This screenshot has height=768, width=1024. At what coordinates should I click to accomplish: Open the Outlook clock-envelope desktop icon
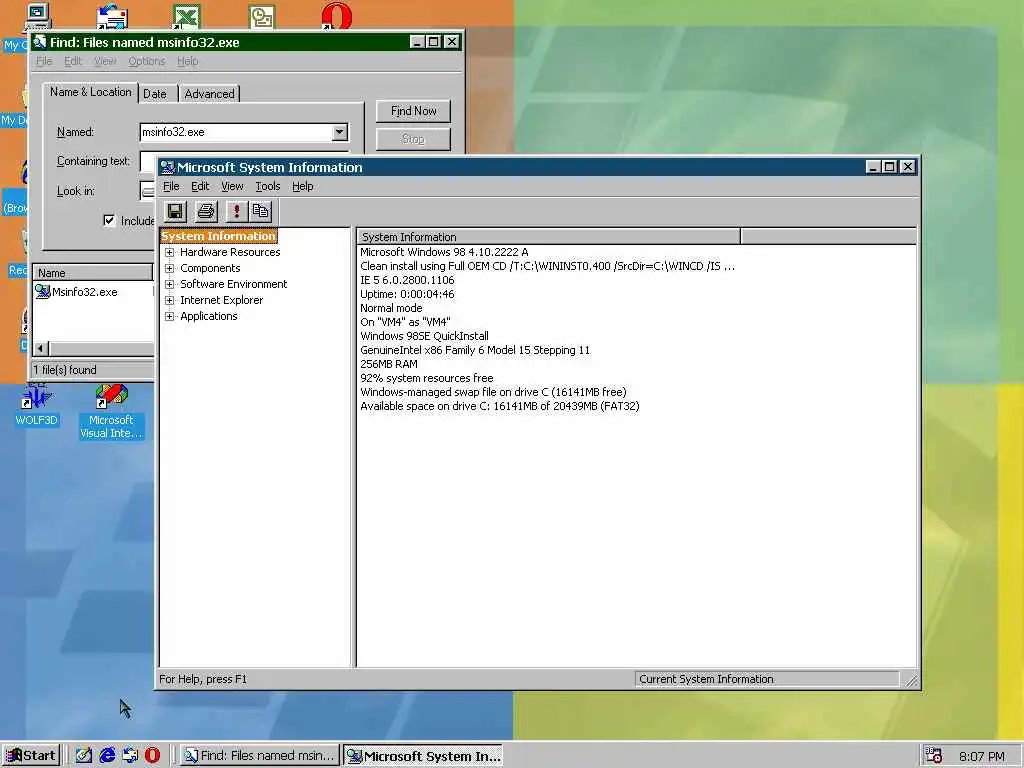point(262,16)
